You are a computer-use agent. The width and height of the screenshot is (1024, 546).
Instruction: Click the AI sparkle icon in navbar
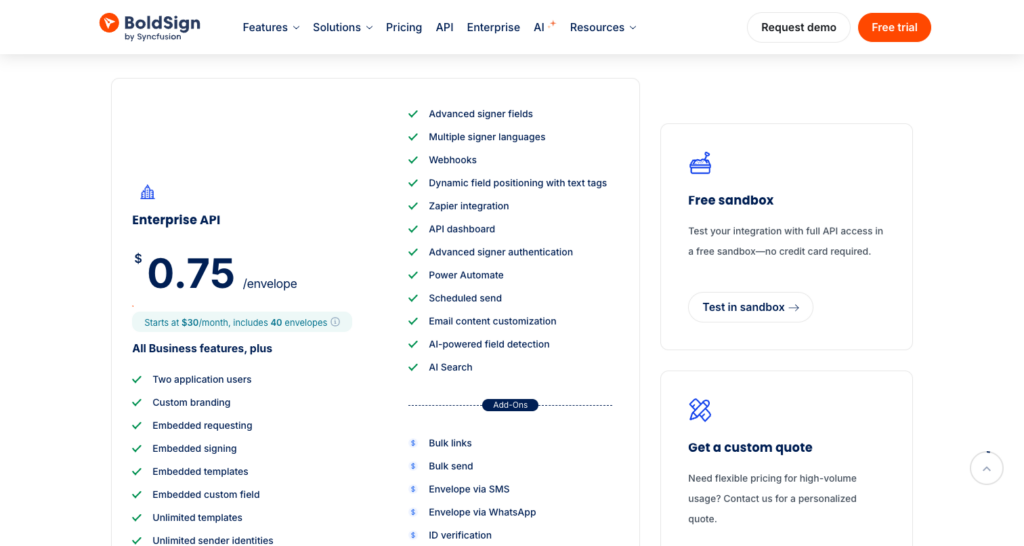[x=552, y=24]
